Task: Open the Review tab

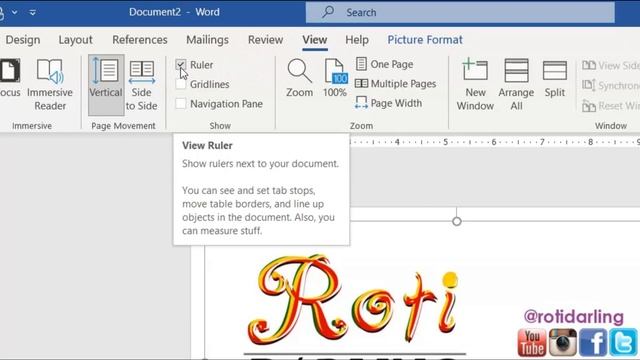Action: (265, 40)
